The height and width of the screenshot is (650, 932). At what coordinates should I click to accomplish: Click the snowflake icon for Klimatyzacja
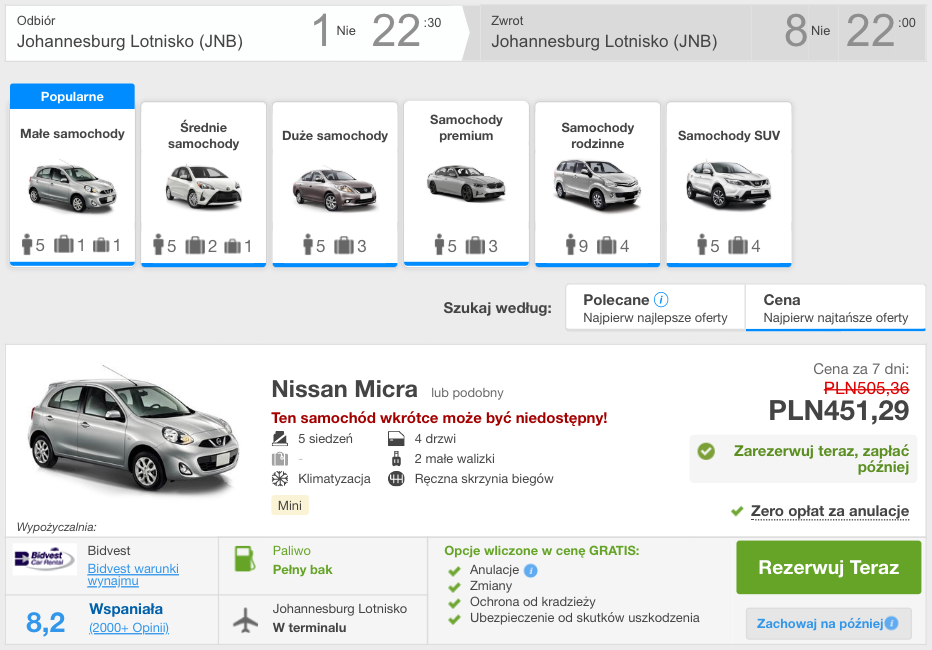[280, 479]
